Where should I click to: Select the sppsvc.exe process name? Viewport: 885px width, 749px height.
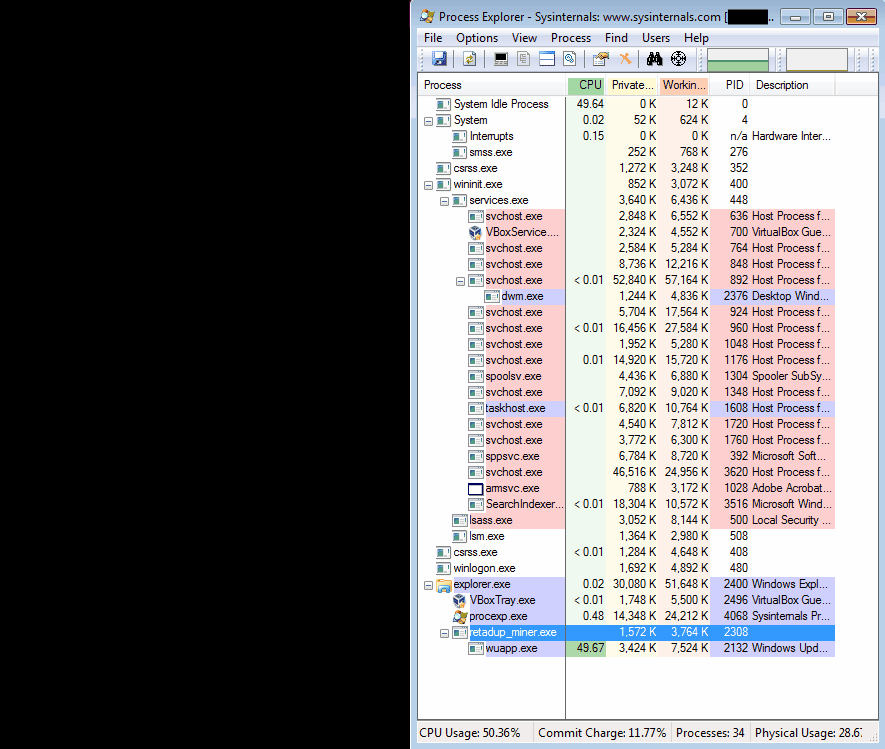pyautogui.click(x=512, y=456)
